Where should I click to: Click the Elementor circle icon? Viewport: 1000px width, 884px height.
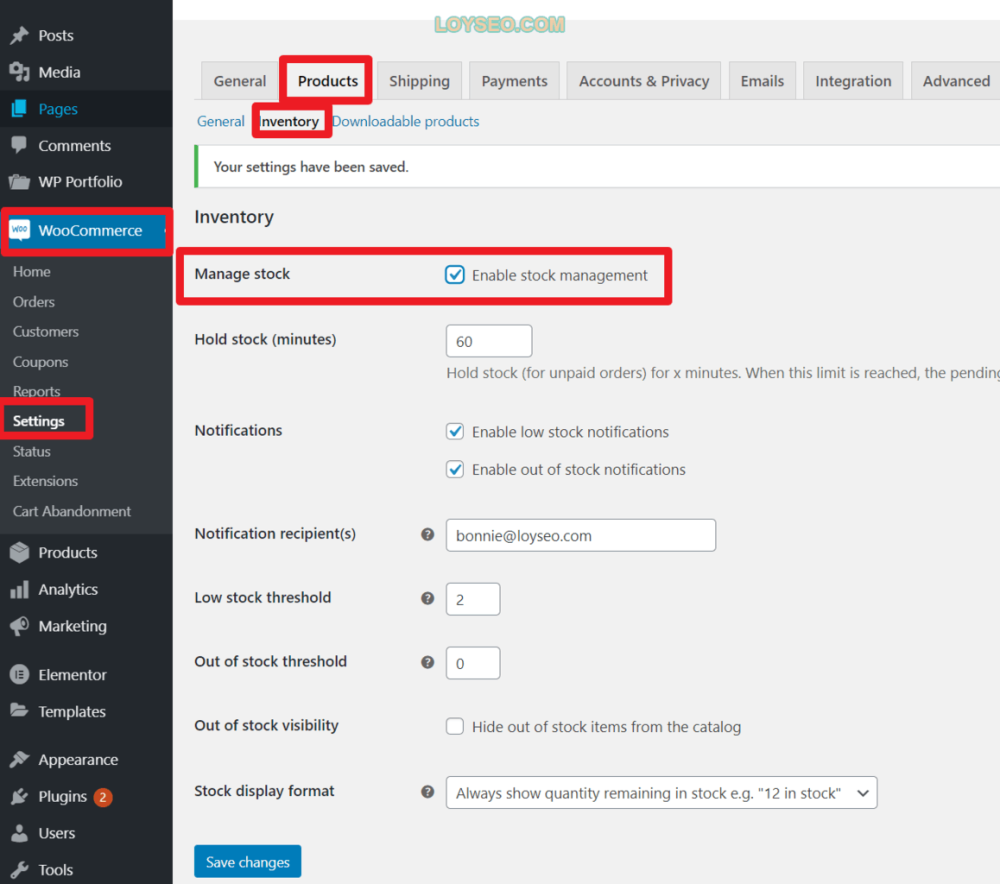[20, 674]
